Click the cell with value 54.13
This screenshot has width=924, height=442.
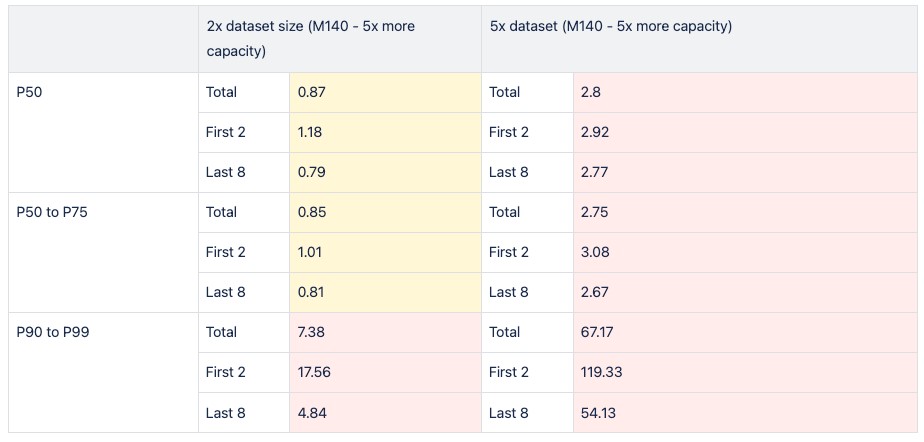(744, 412)
